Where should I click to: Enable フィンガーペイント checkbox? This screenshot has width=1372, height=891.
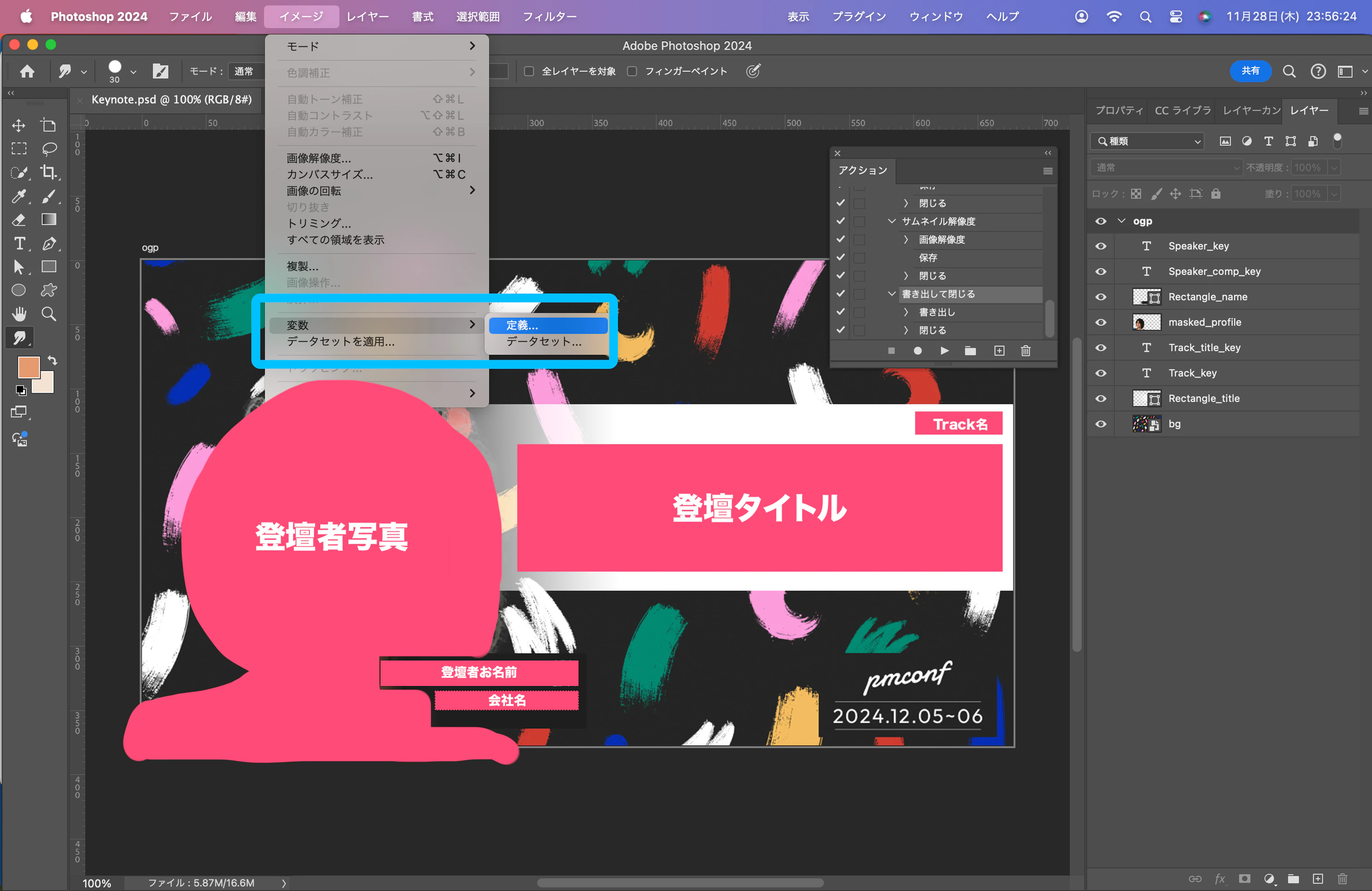click(632, 71)
